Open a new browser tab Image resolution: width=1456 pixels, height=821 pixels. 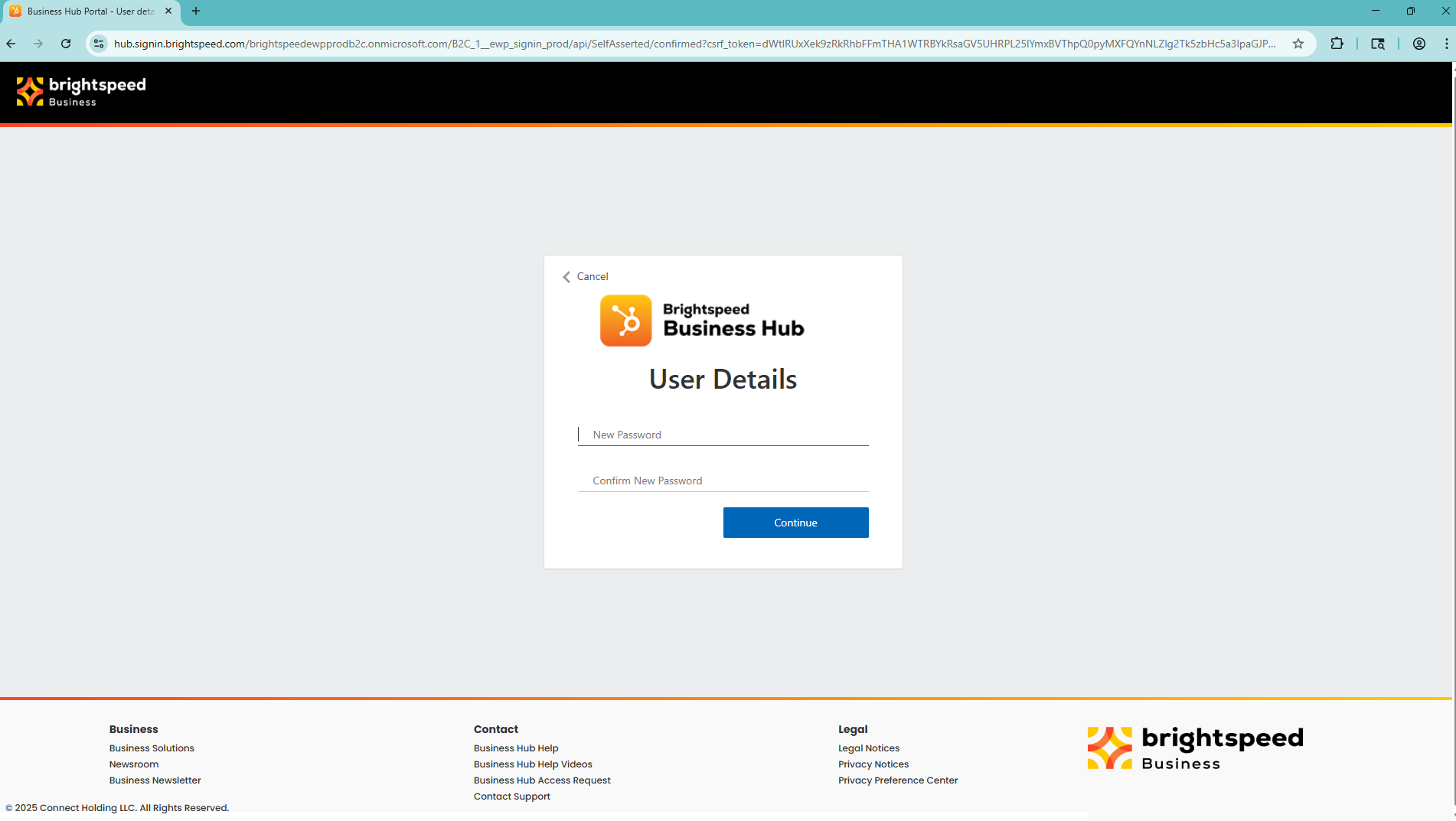(x=196, y=11)
